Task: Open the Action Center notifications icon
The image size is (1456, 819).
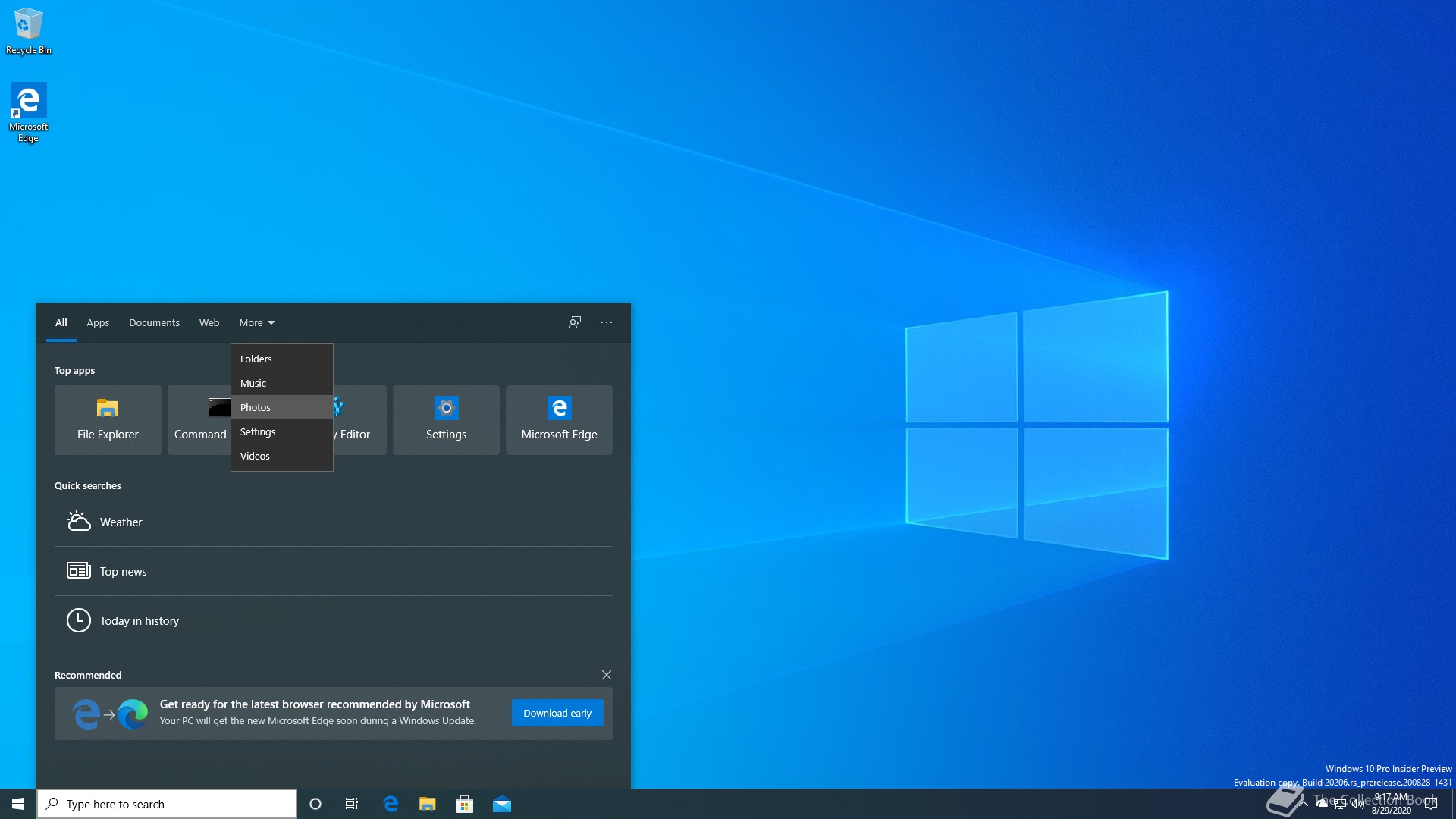Action: point(1431,804)
